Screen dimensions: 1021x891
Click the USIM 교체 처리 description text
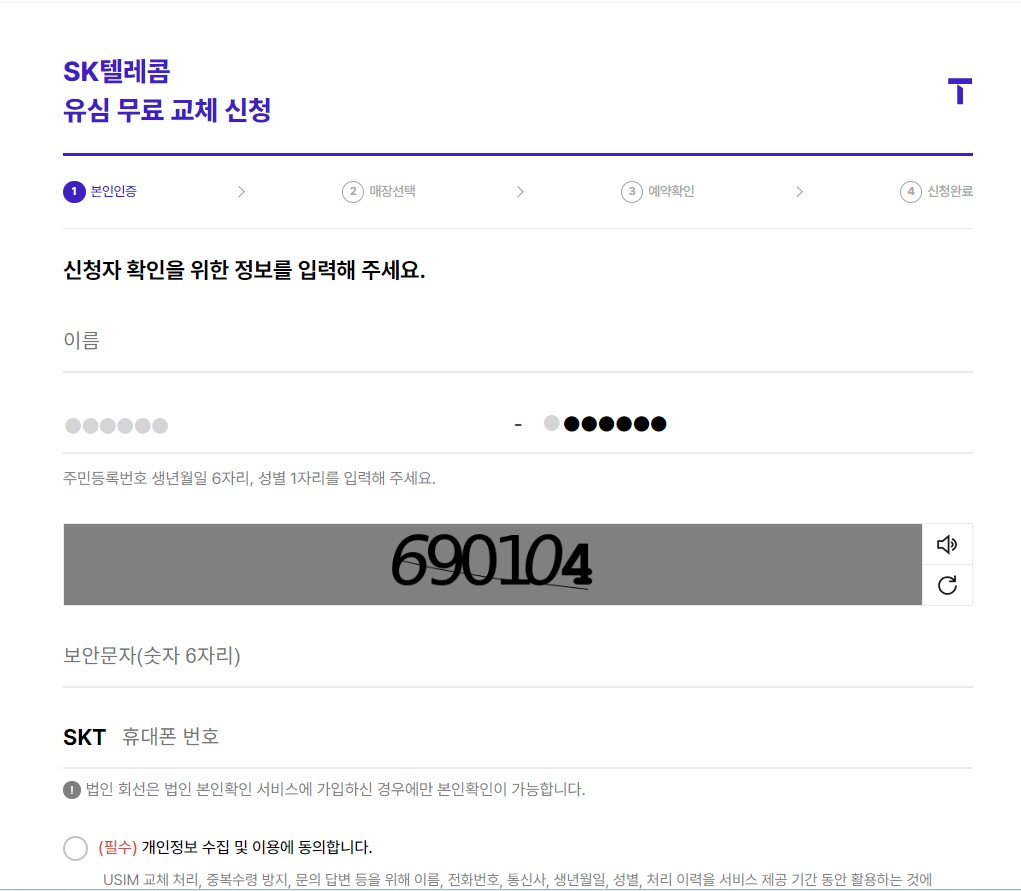[x=518, y=880]
